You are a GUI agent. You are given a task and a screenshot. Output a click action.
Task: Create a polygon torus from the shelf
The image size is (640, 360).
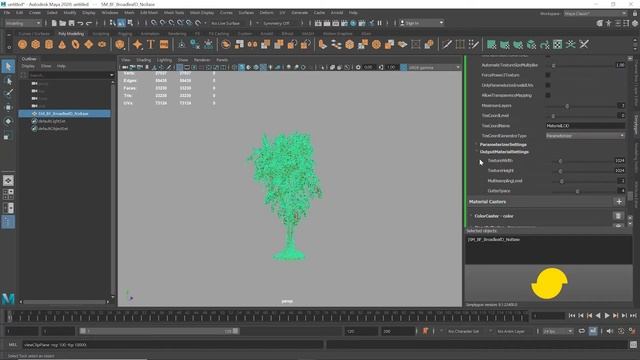(76, 44)
